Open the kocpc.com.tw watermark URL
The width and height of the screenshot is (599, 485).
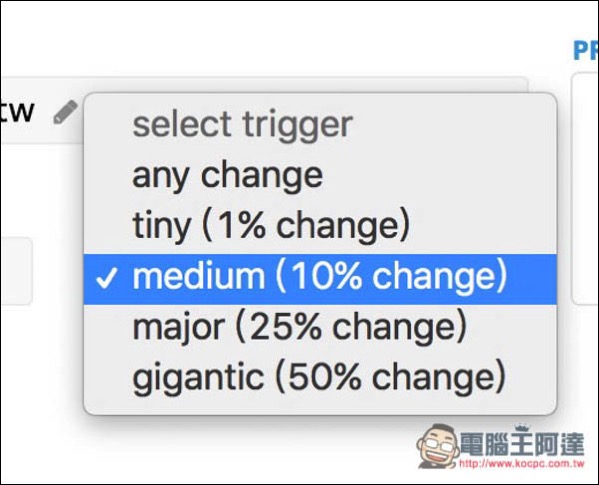pos(521,464)
